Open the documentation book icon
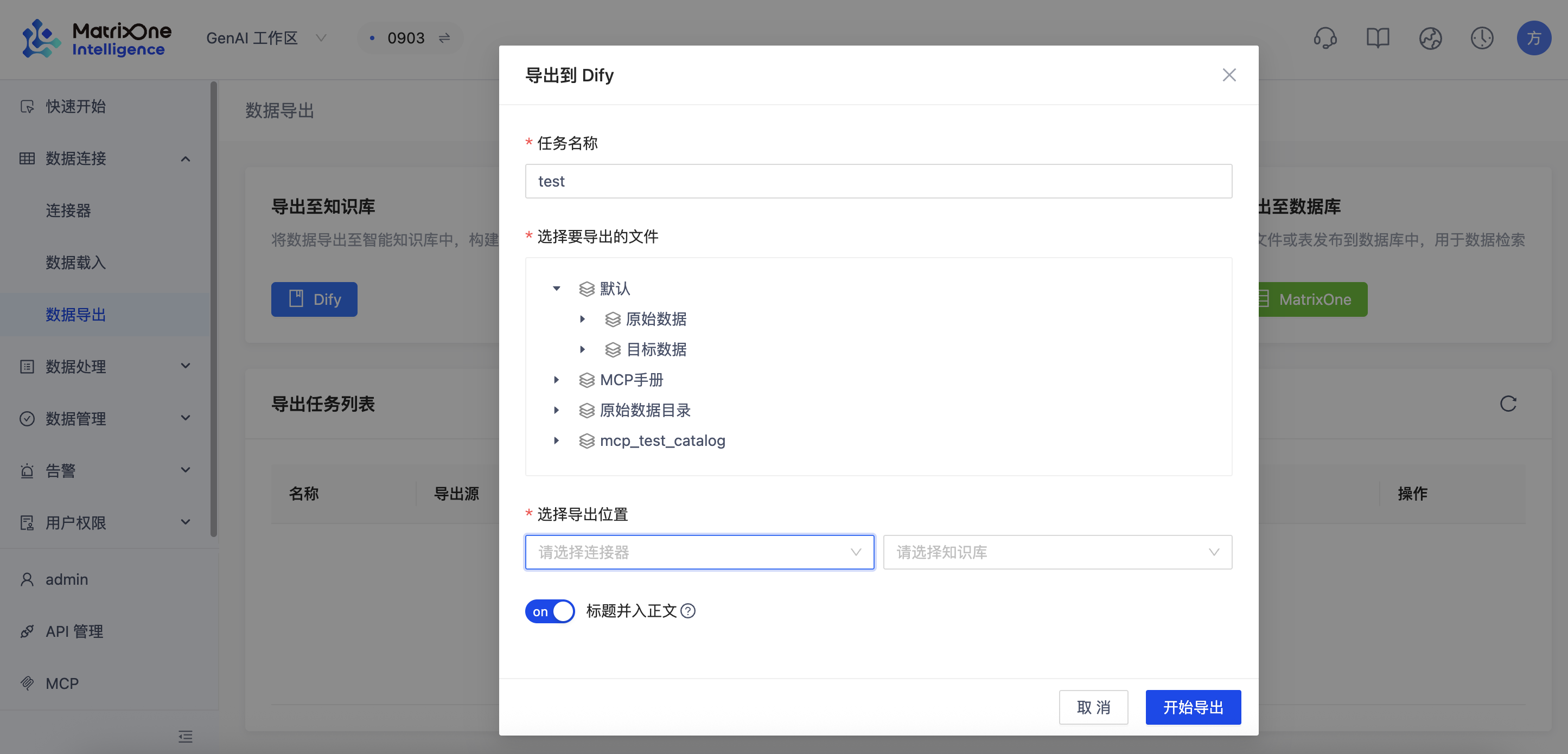The height and width of the screenshot is (754, 1568). 1378,39
